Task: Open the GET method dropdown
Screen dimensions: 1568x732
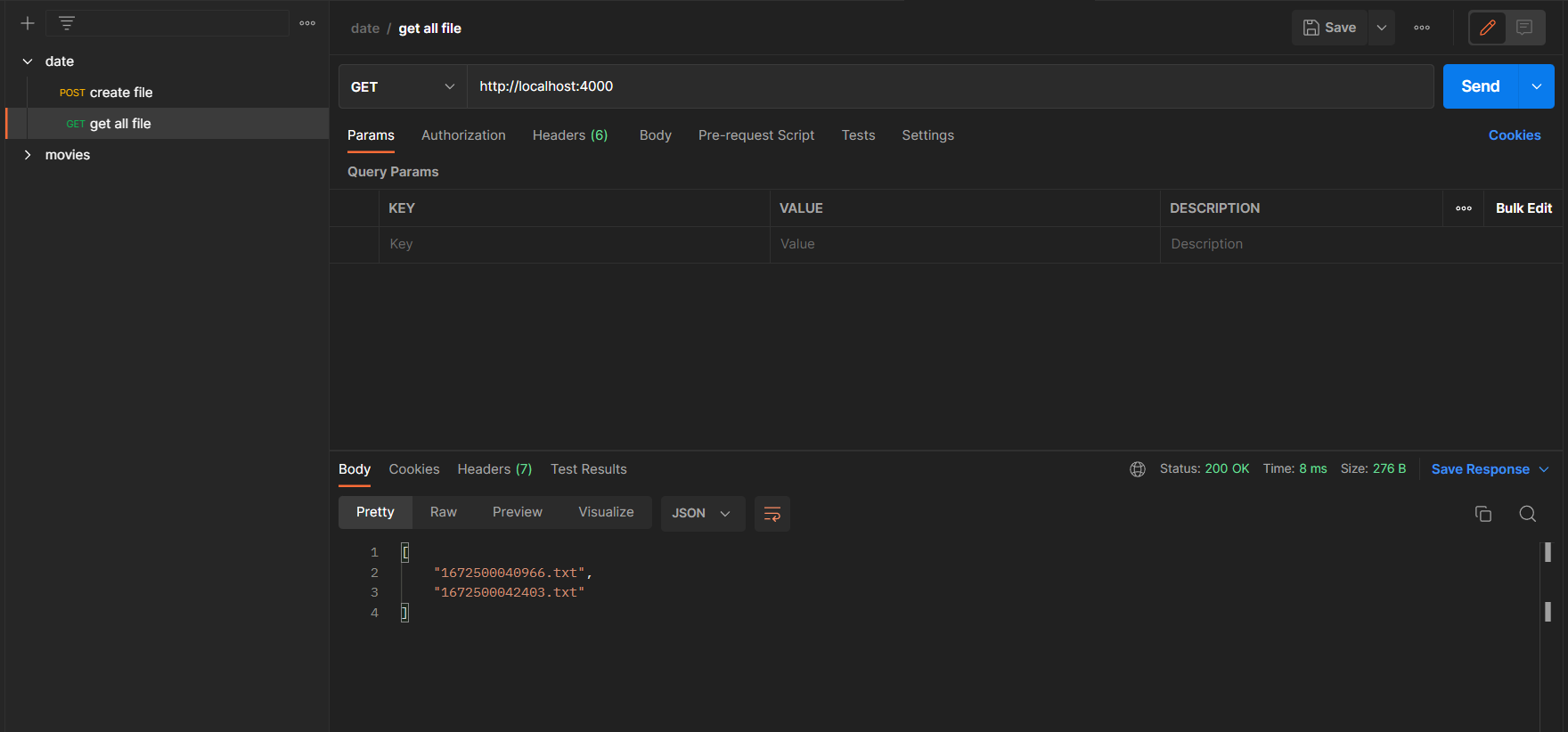Action: [403, 86]
